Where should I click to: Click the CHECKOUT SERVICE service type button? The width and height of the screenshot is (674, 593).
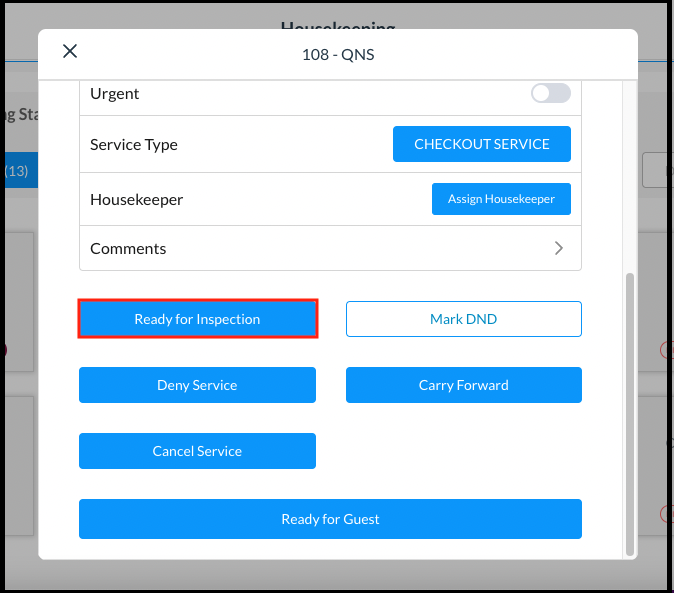pyautogui.click(x=481, y=144)
